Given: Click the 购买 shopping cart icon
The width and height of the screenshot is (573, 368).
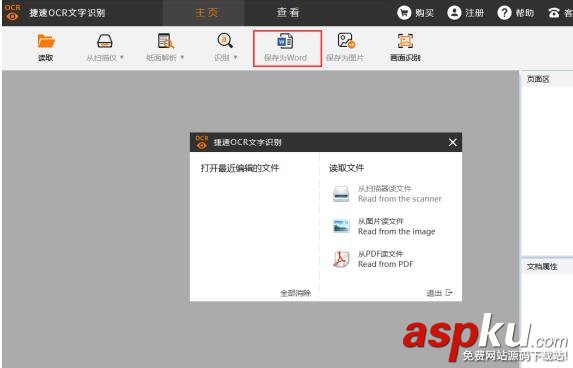Looking at the screenshot, I should (x=404, y=13).
